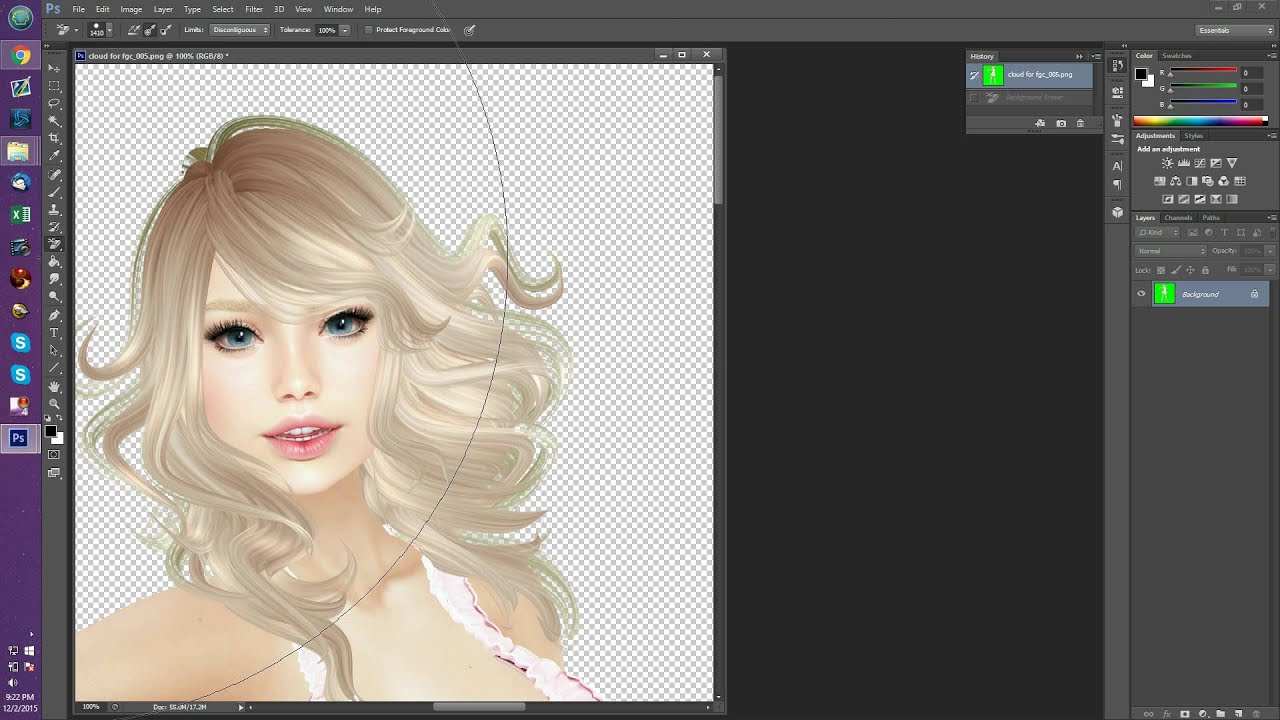
Task: Select the Paint Bucket tool
Action: (54, 262)
